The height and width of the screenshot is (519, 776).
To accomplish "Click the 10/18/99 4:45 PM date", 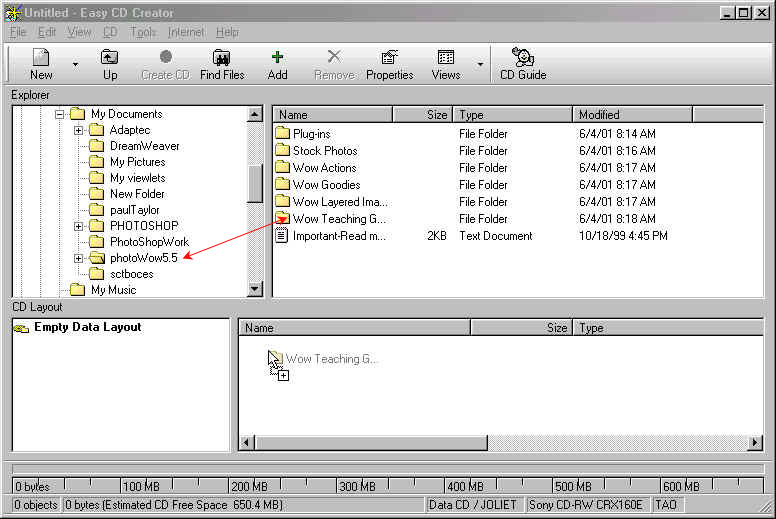I will click(623, 236).
